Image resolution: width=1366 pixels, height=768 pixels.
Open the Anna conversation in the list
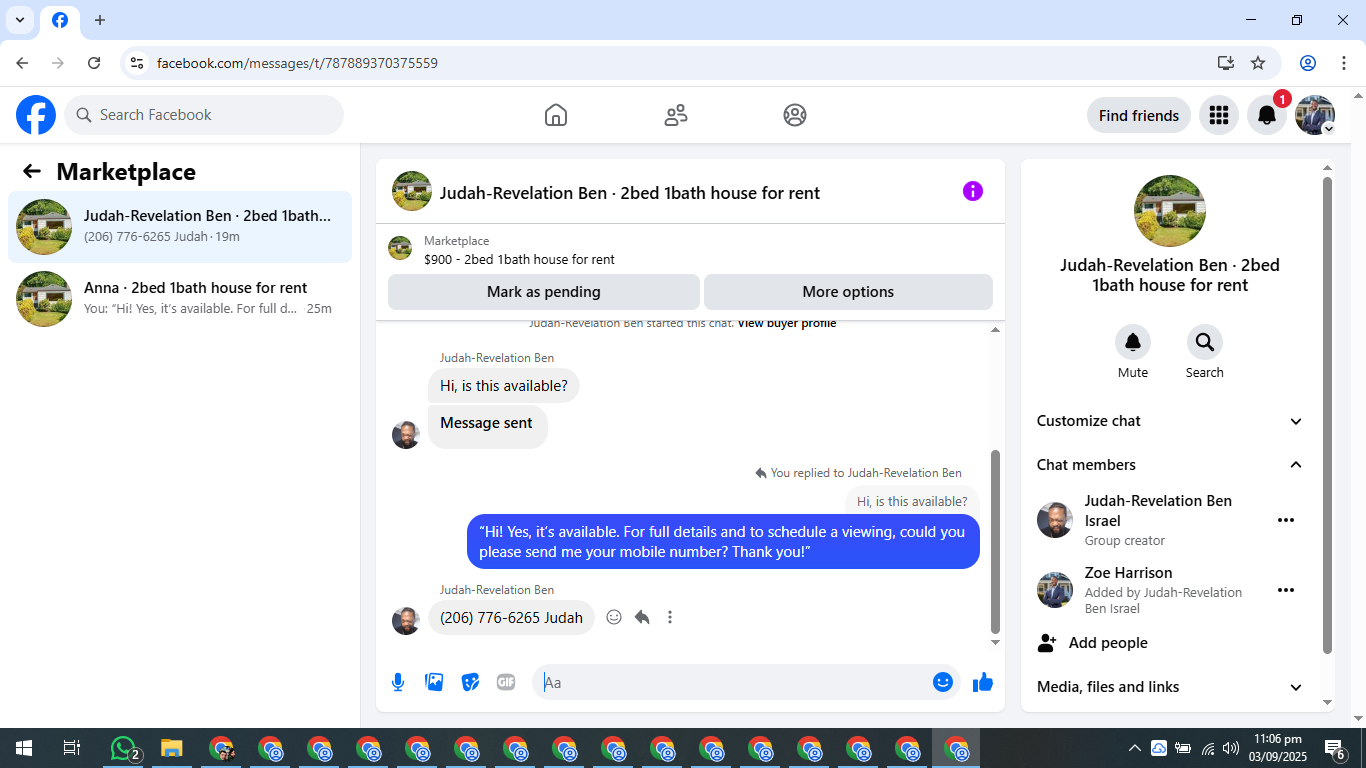[x=180, y=299]
